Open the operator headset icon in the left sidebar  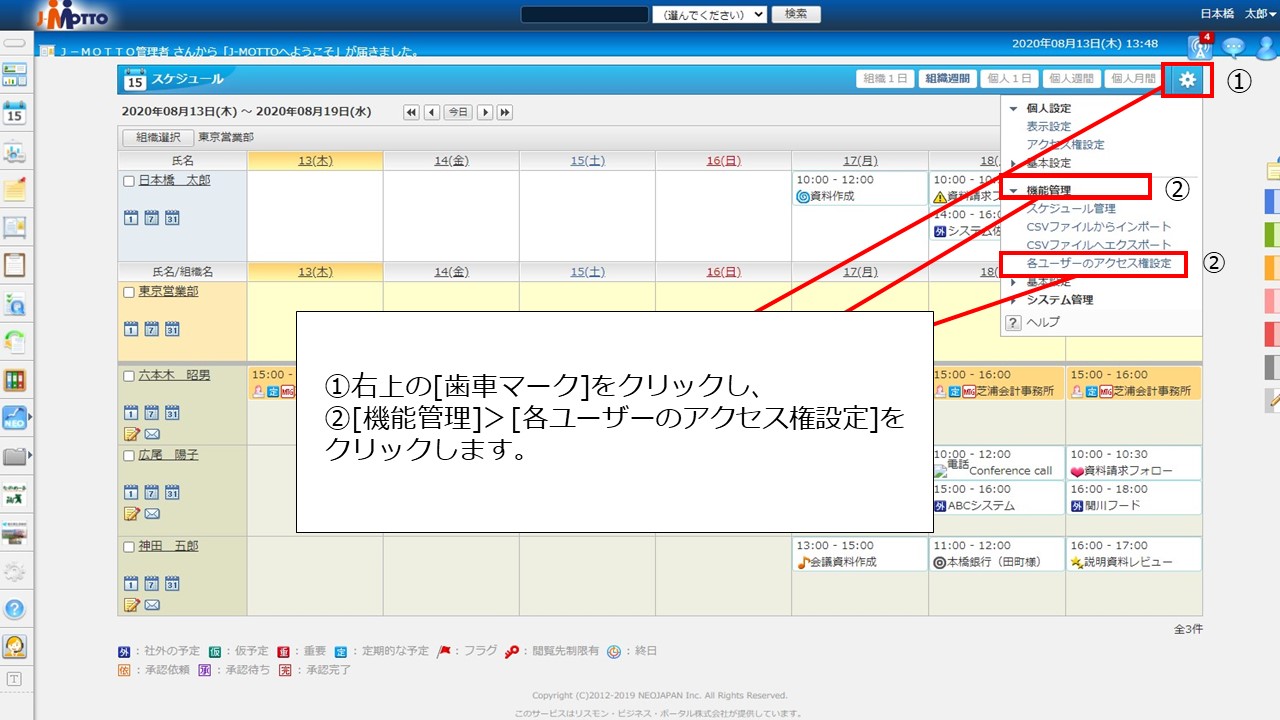click(15, 647)
